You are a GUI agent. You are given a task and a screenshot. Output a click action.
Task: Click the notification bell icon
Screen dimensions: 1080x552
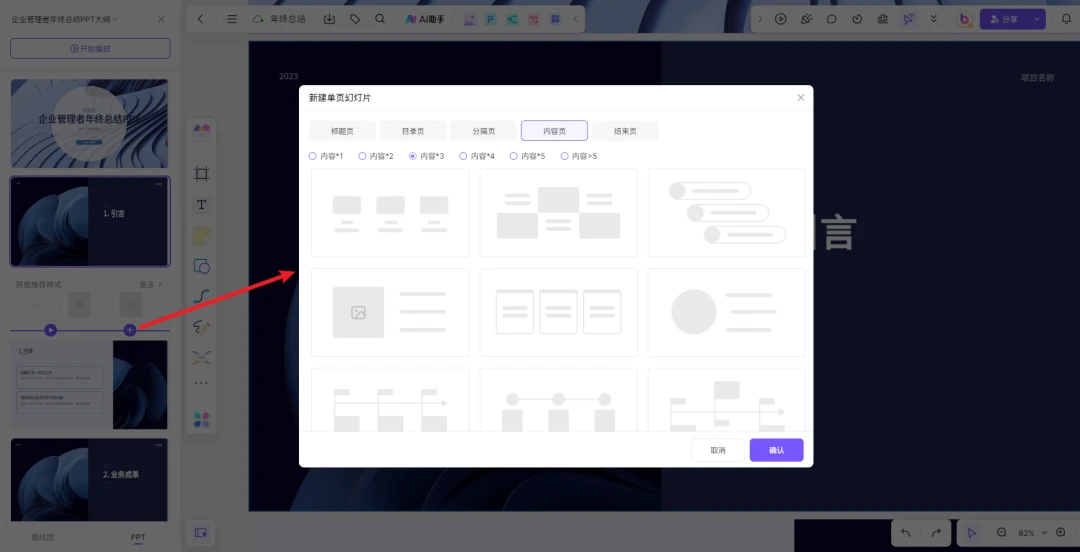[1066, 19]
